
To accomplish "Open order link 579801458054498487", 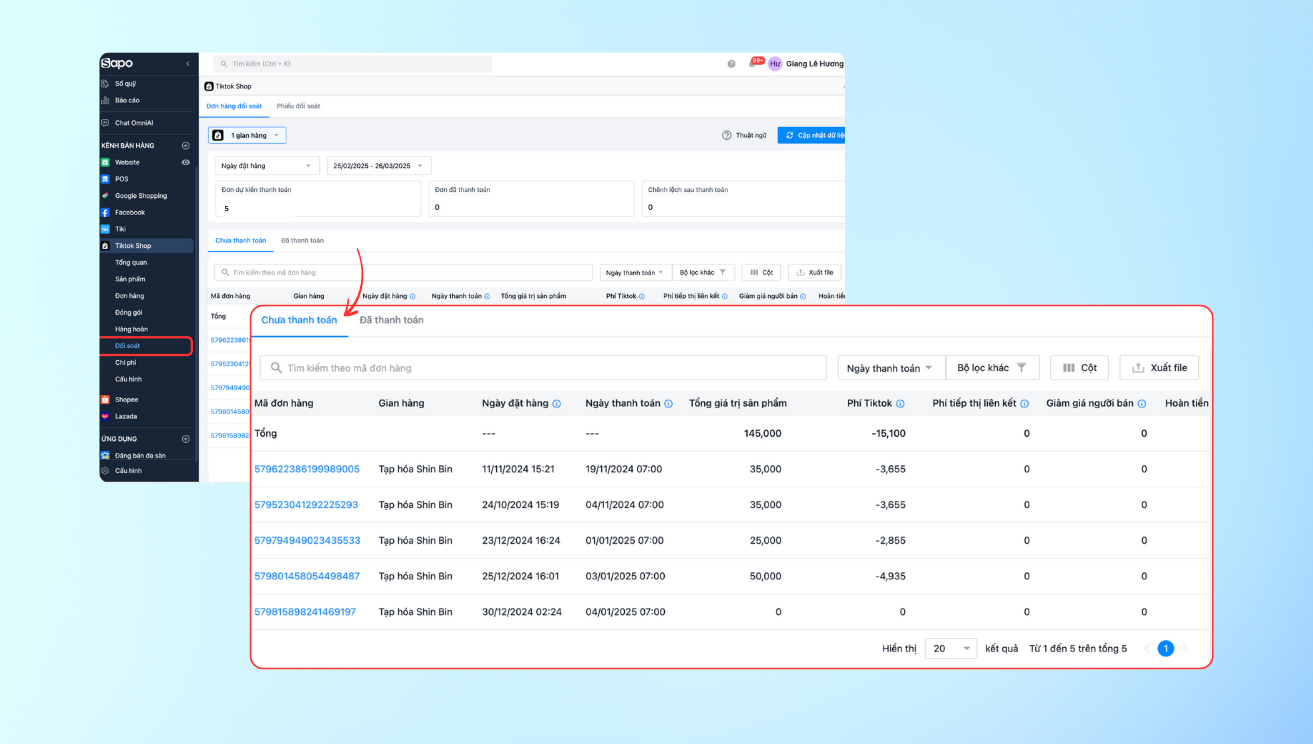I will (x=307, y=576).
